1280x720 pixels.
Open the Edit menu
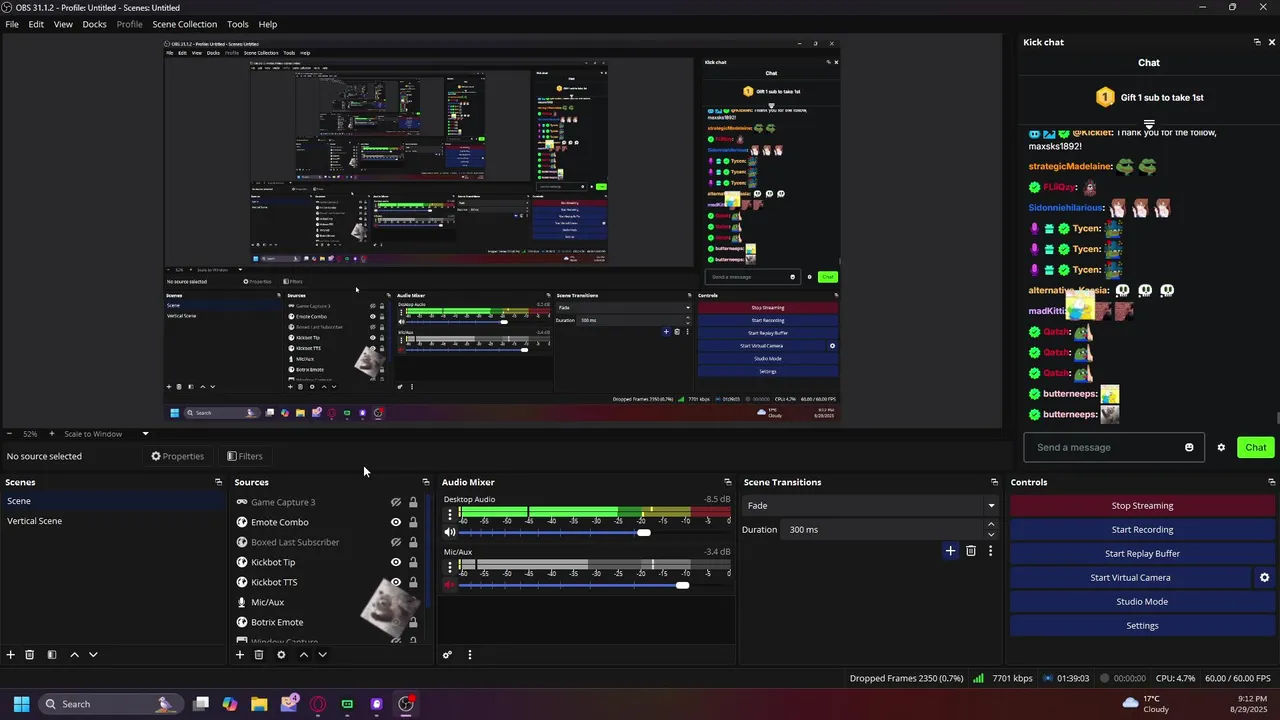click(36, 24)
